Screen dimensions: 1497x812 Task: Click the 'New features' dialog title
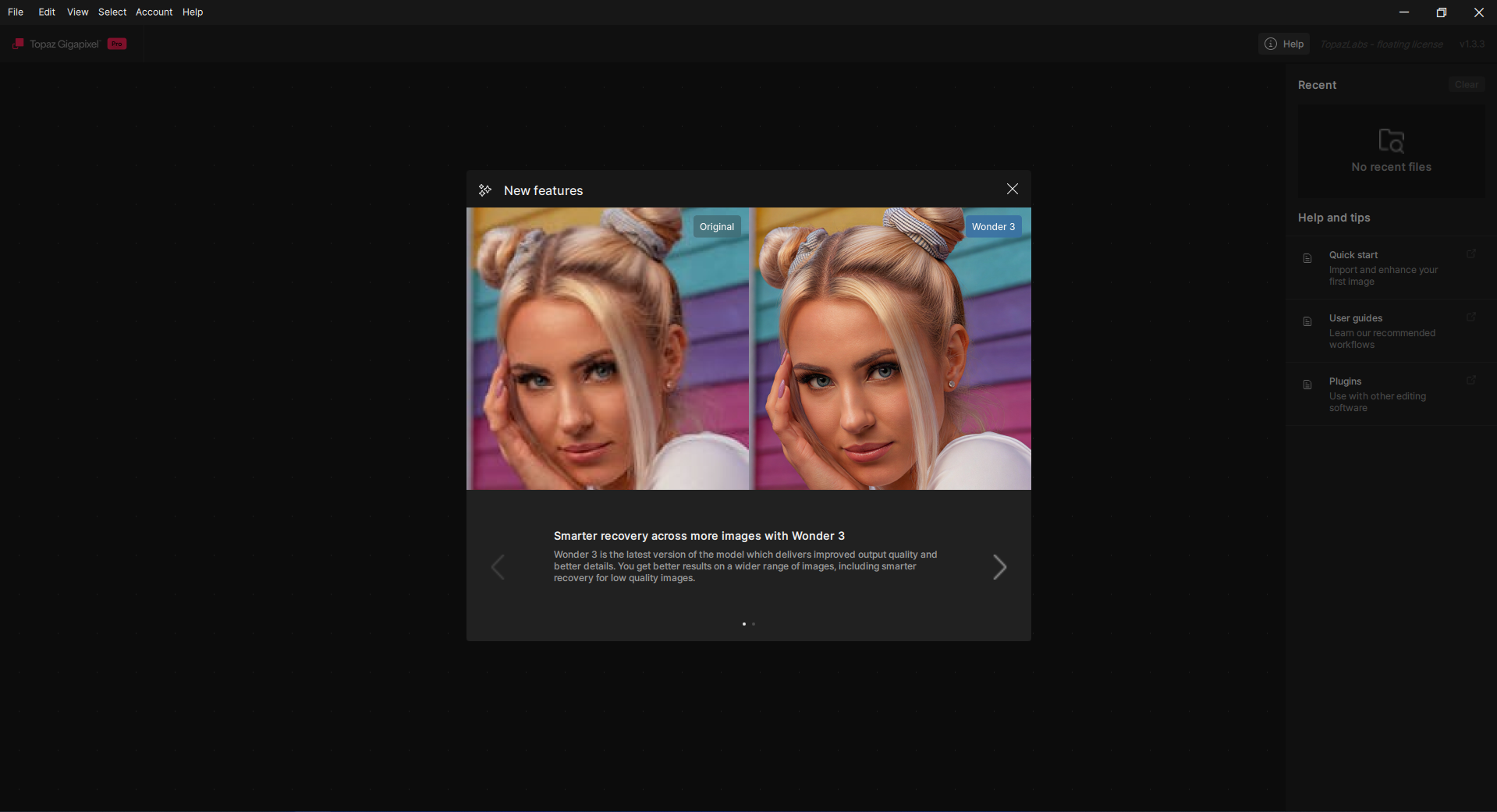point(544,190)
